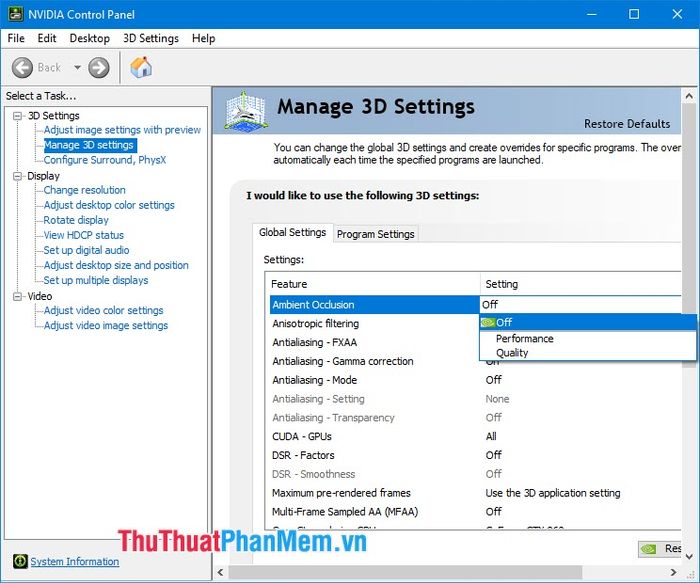The image size is (700, 583).
Task: Open the Back history dropdown arrow
Action: tap(77, 68)
